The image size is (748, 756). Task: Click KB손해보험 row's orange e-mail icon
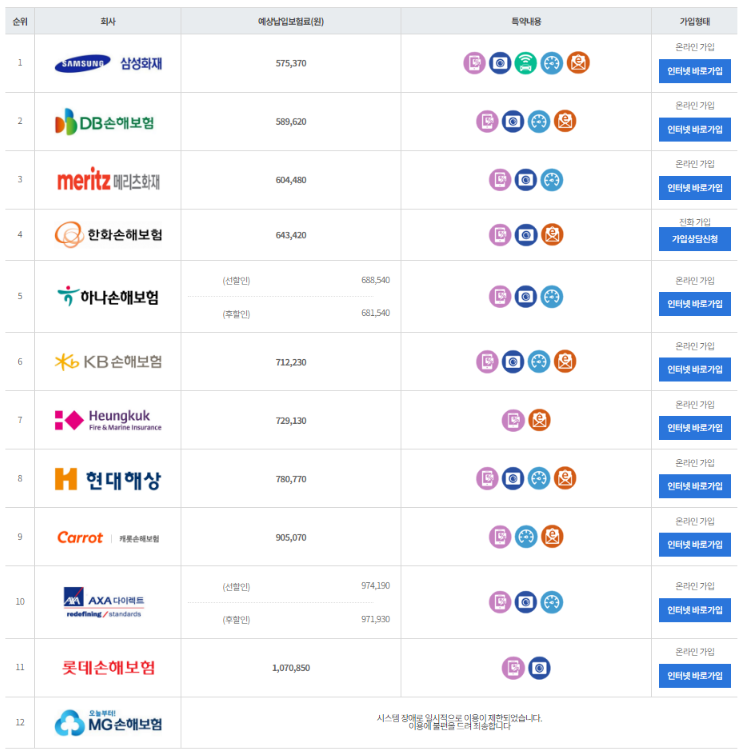[x=565, y=362]
